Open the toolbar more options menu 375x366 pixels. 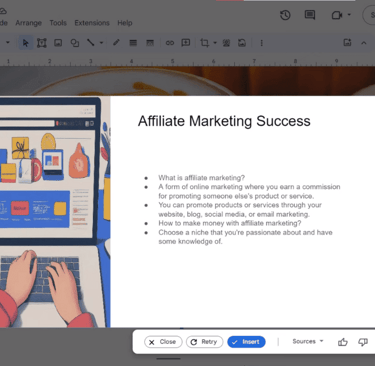pos(262,43)
